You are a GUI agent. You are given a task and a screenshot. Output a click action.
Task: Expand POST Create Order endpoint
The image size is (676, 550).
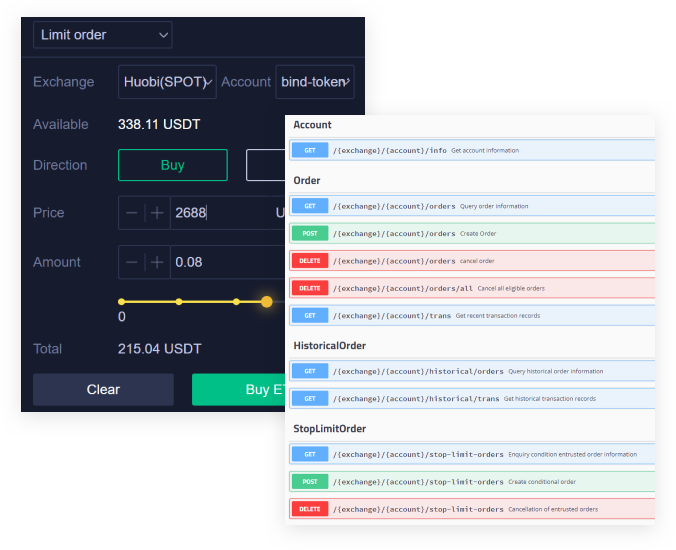coord(472,234)
